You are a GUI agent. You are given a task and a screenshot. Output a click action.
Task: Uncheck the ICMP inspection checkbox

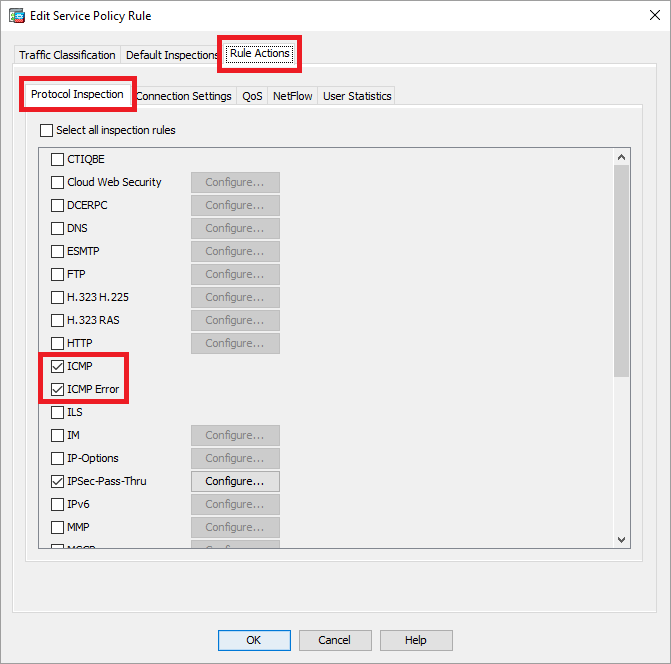57,366
